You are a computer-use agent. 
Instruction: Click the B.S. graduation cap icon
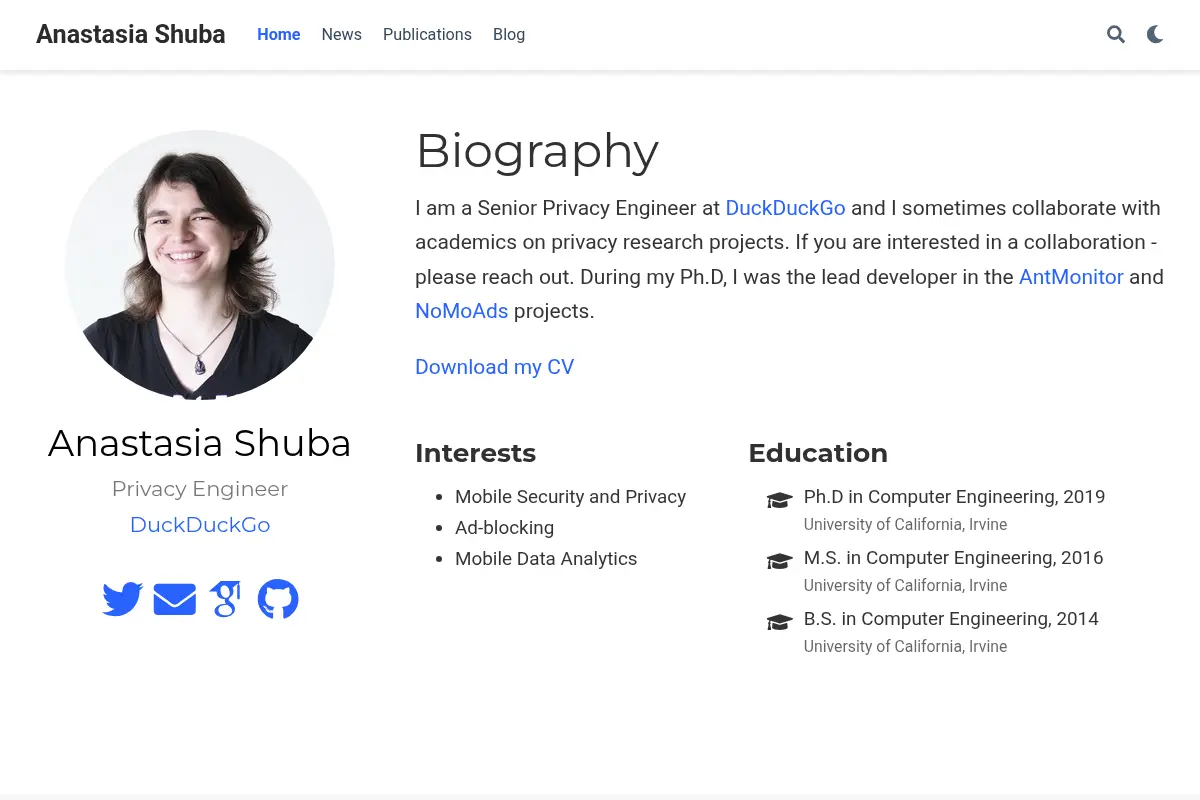click(779, 622)
